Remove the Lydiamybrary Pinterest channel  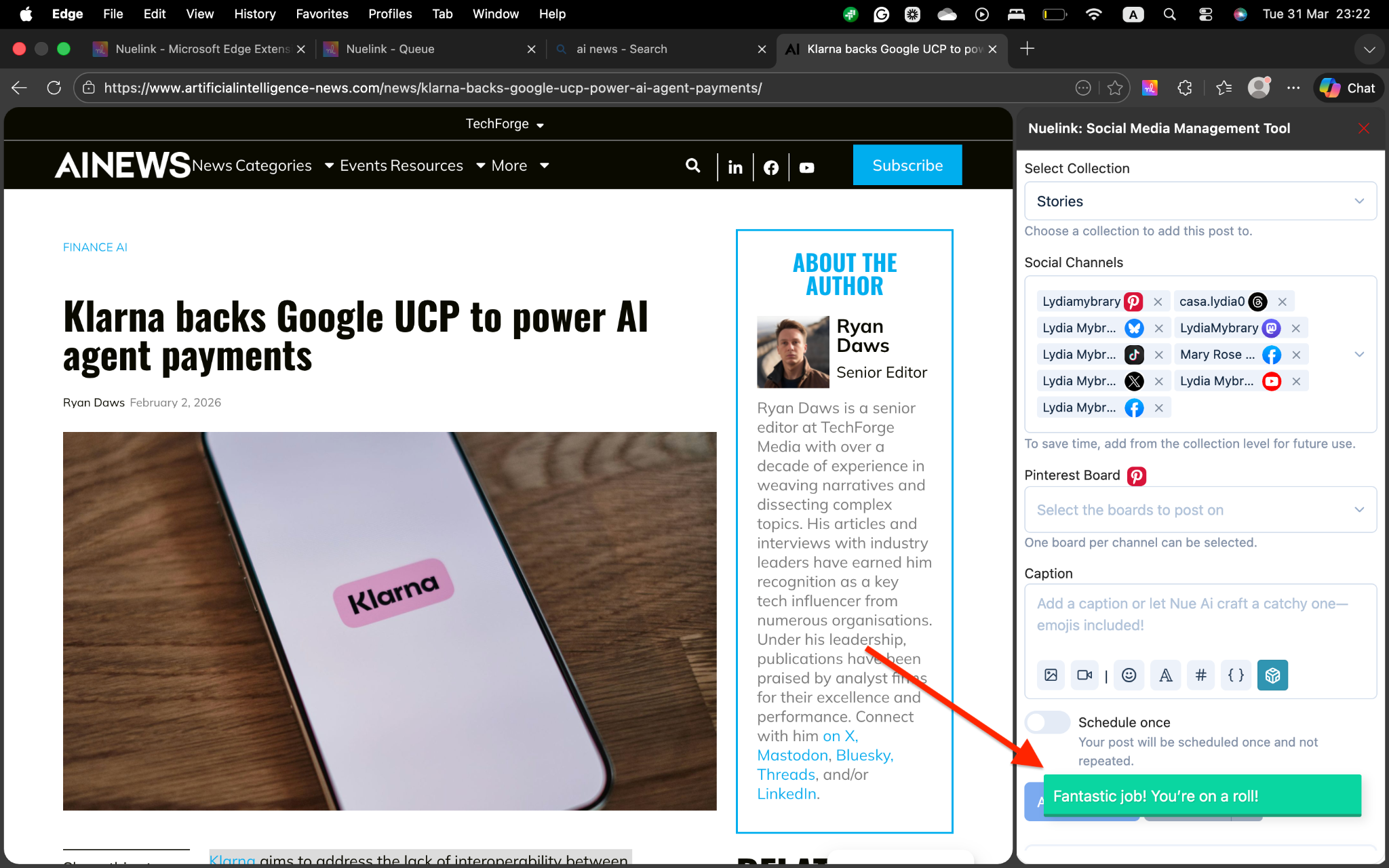(x=1158, y=302)
